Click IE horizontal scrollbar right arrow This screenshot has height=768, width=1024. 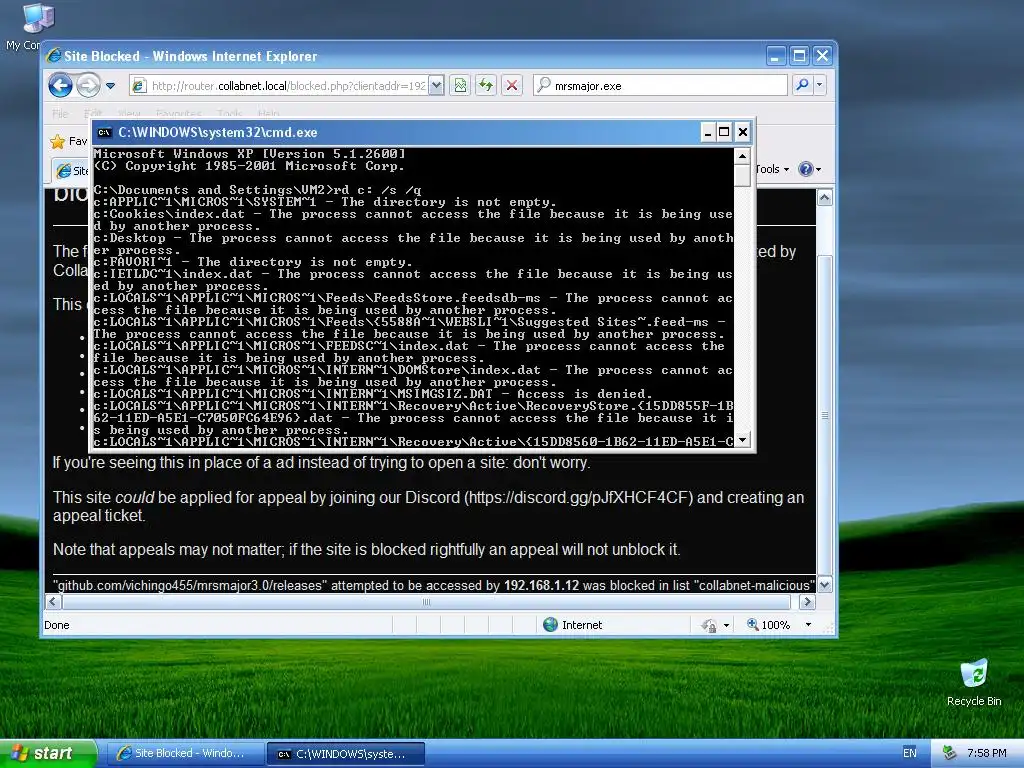pos(807,601)
